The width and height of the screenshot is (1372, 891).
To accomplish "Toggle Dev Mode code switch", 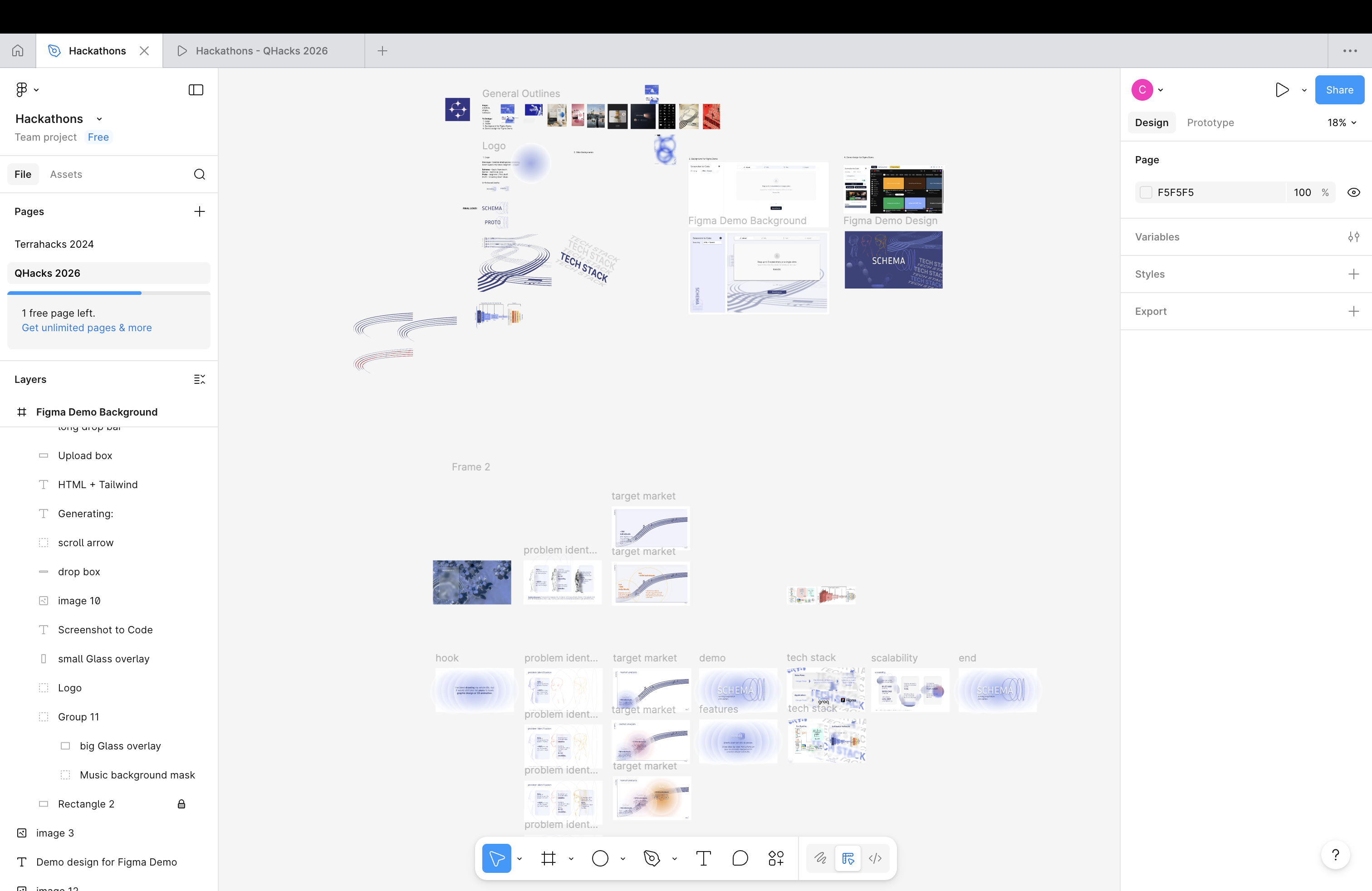I will (x=875, y=859).
